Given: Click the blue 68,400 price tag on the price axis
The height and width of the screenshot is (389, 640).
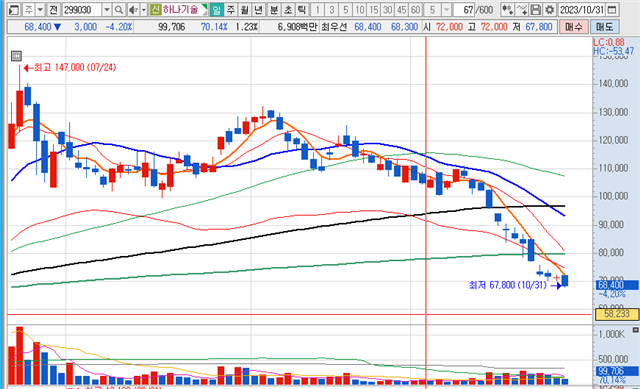Looking at the screenshot, I should tap(616, 285).
